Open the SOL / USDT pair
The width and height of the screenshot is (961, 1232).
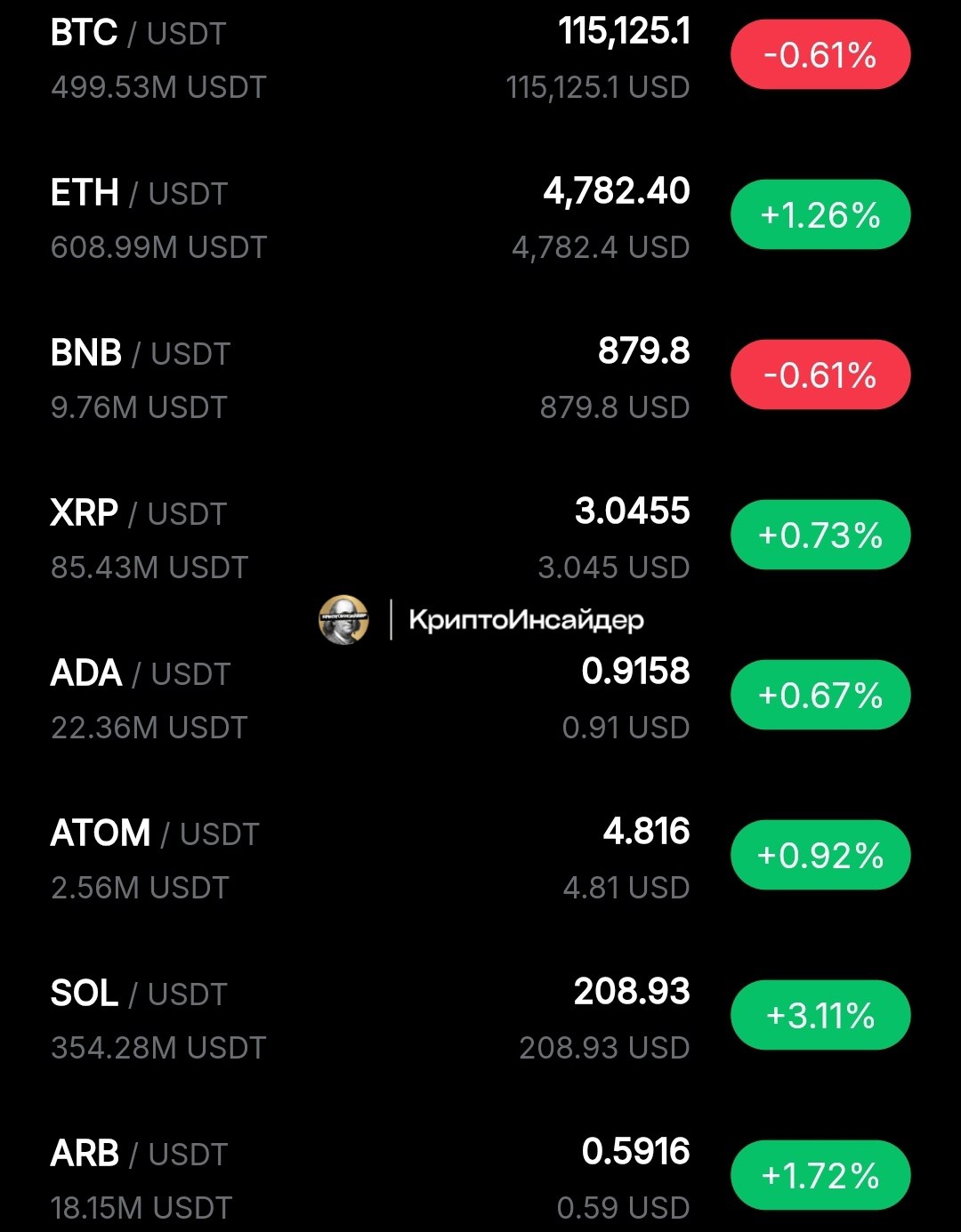click(480, 1019)
